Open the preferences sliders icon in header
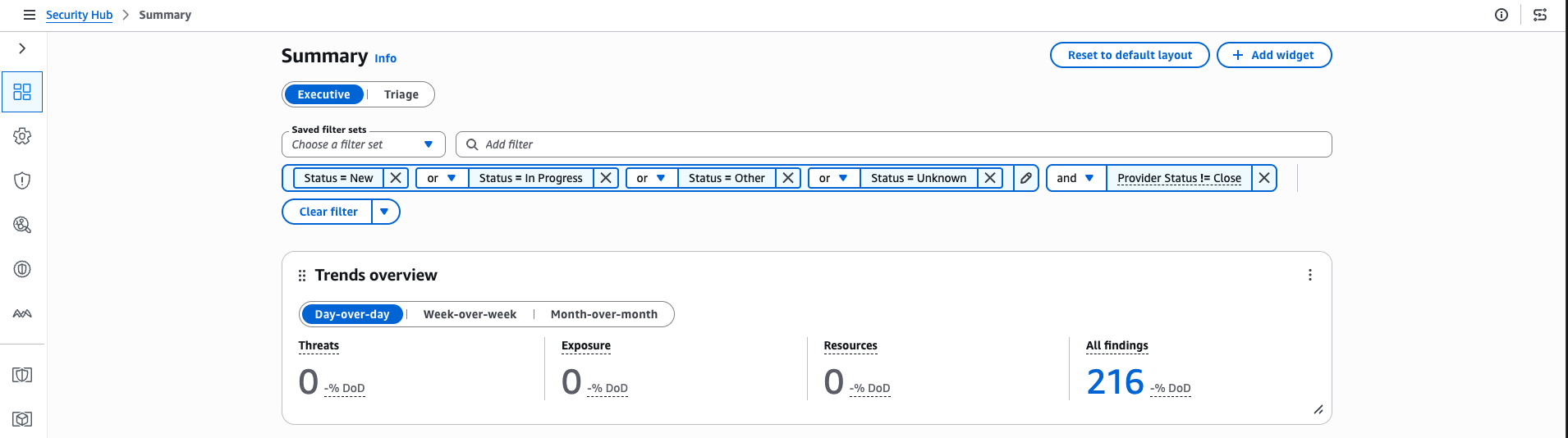 [x=1540, y=15]
